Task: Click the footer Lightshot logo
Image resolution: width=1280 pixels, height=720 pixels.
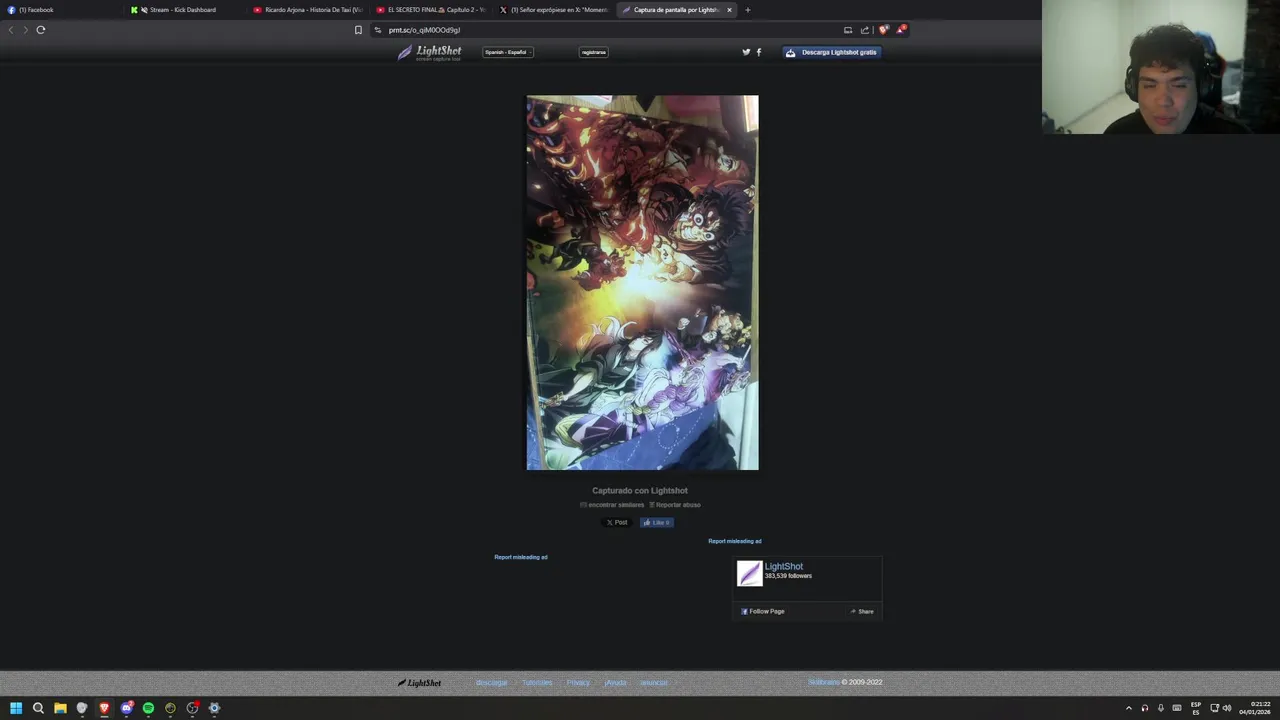Action: pos(420,683)
